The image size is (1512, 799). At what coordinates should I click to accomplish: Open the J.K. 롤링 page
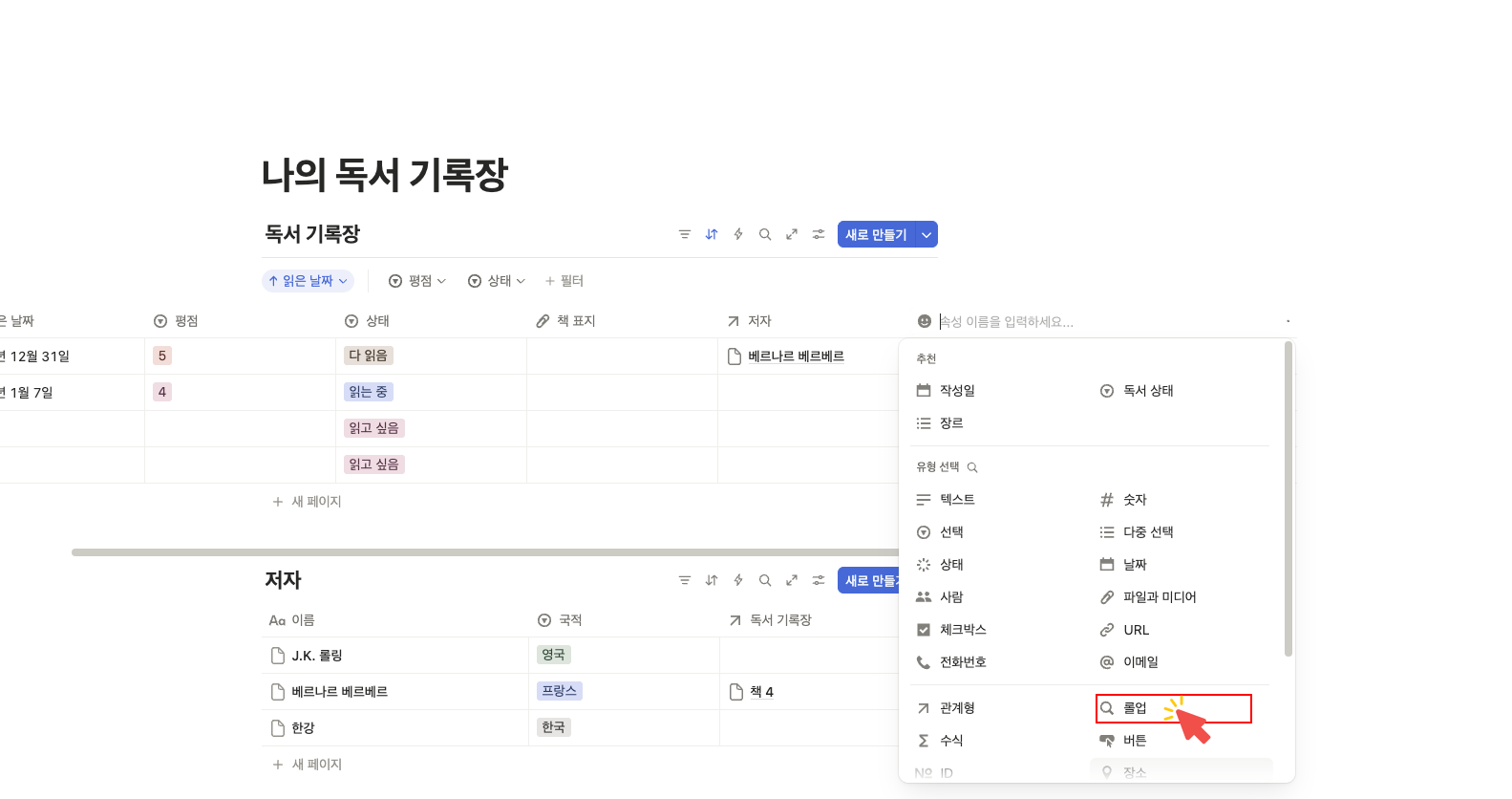[x=317, y=656]
